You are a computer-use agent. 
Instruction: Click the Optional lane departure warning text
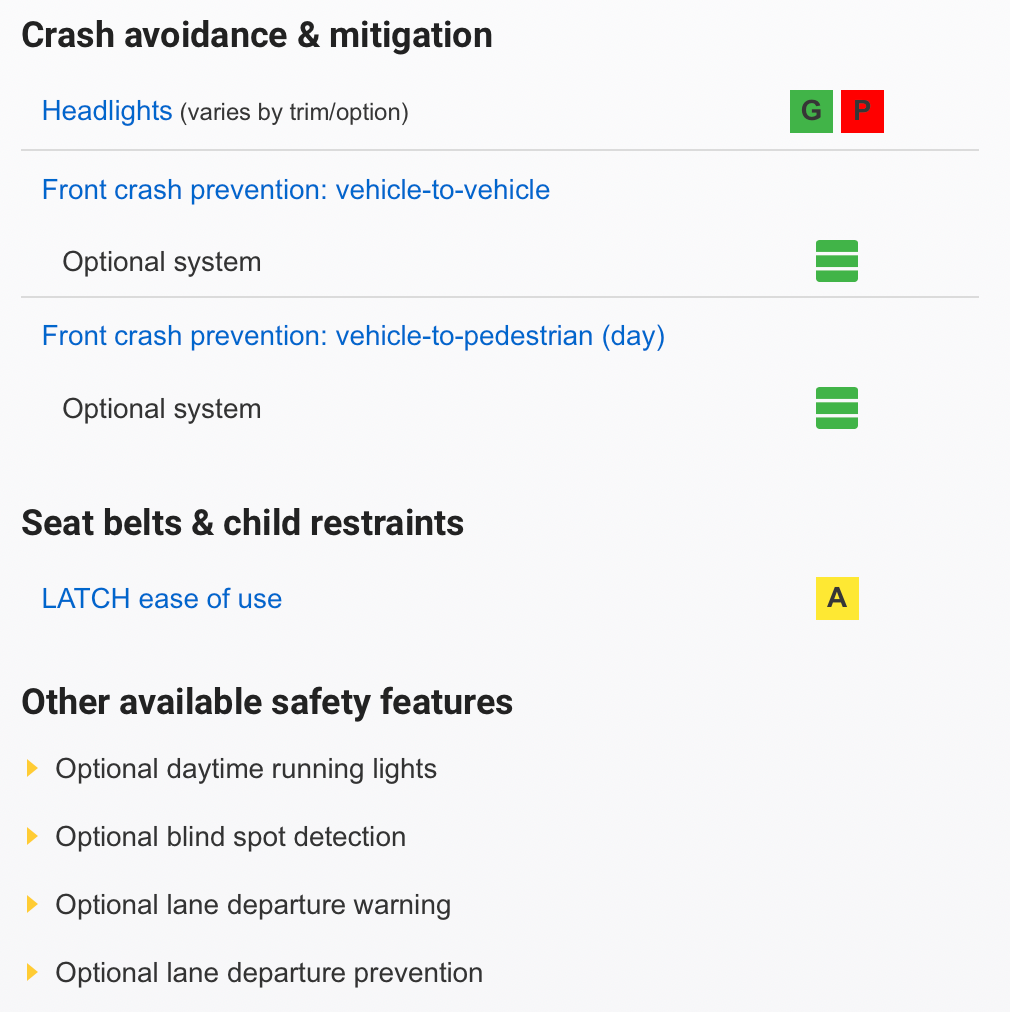(x=253, y=905)
